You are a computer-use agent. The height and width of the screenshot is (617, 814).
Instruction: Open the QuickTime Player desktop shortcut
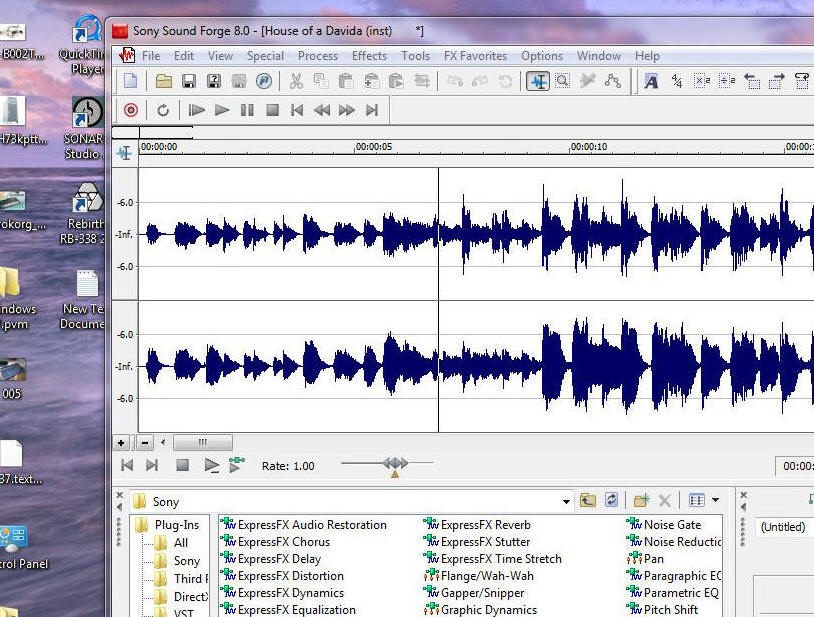84,45
